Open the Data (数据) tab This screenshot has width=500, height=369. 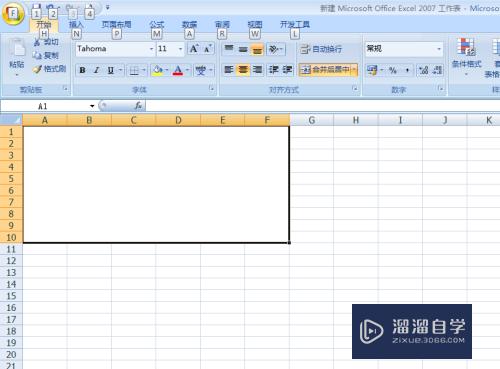click(189, 24)
